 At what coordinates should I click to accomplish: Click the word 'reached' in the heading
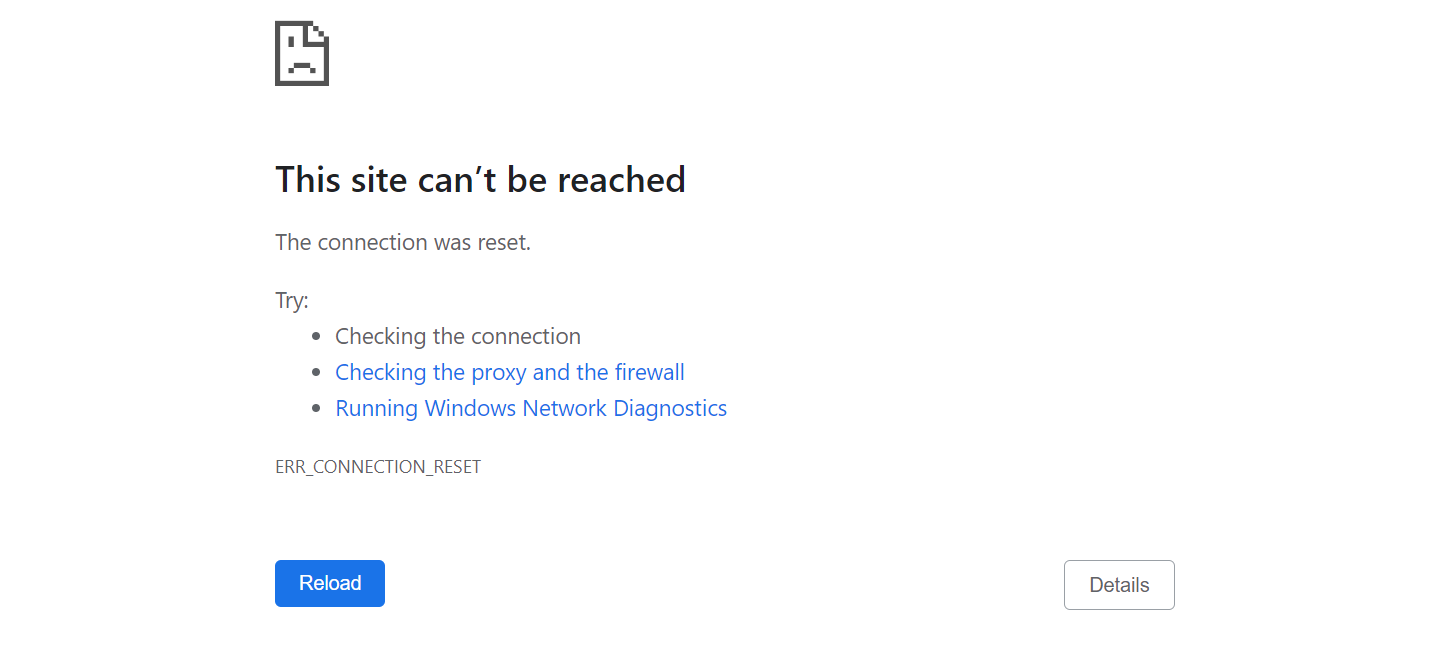621,180
